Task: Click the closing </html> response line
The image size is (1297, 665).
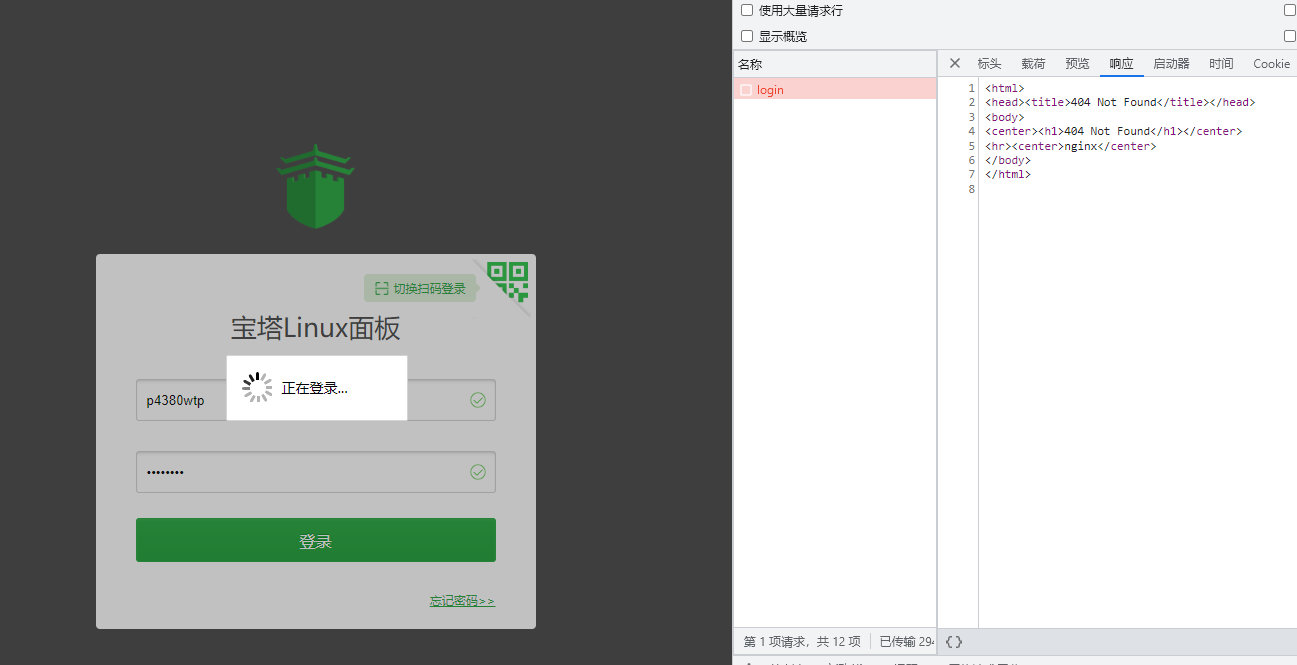Action: pyautogui.click(x=1008, y=174)
